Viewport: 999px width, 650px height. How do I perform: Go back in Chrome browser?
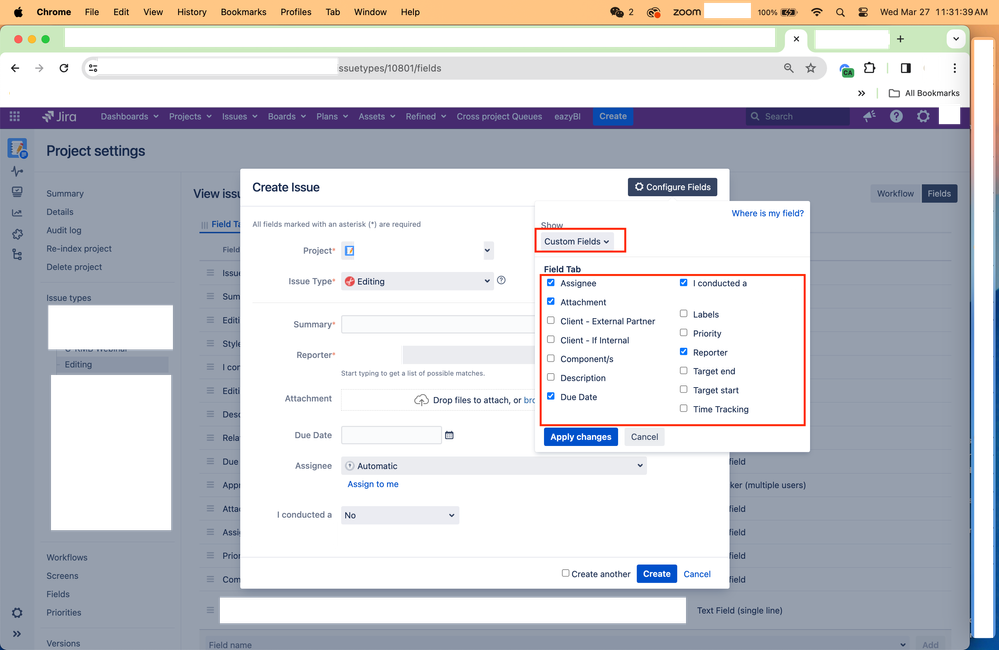coord(15,68)
